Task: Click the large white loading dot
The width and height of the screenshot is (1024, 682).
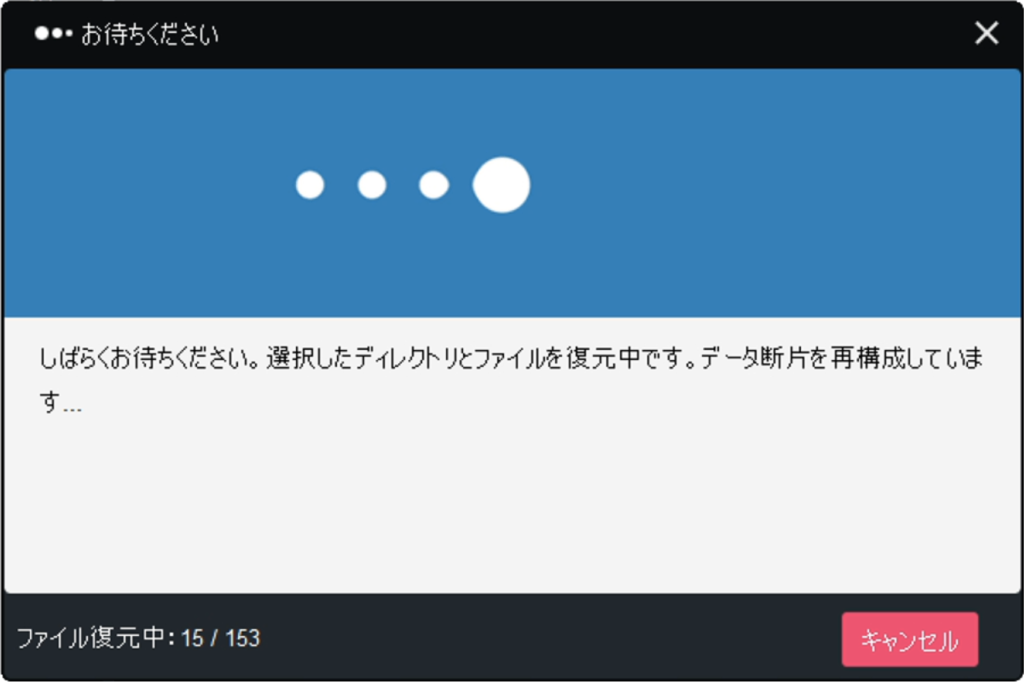Action: pos(502,185)
